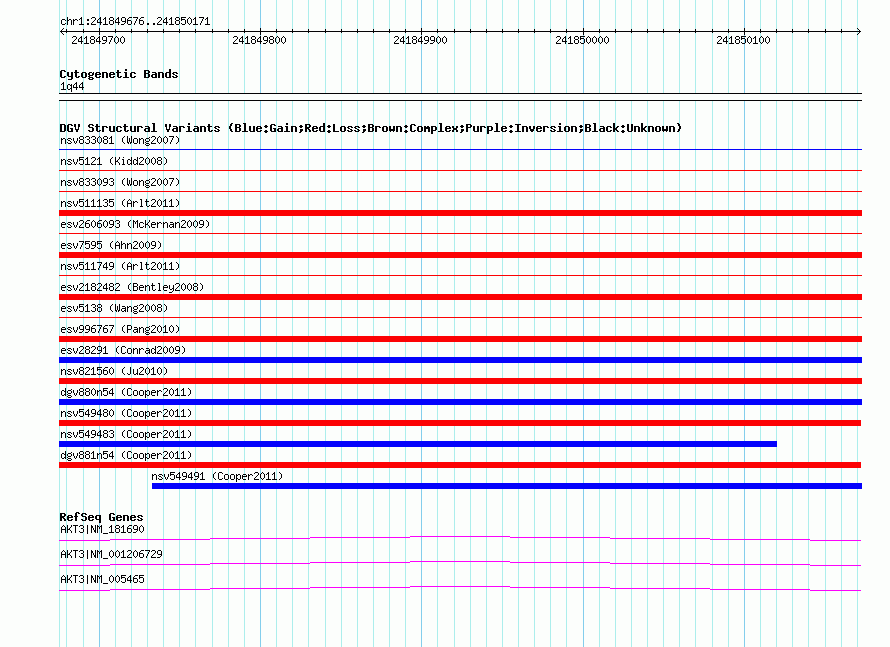Open nsv511749 (Arlt2011) variant label
This screenshot has width=890, height=647.
point(120,266)
